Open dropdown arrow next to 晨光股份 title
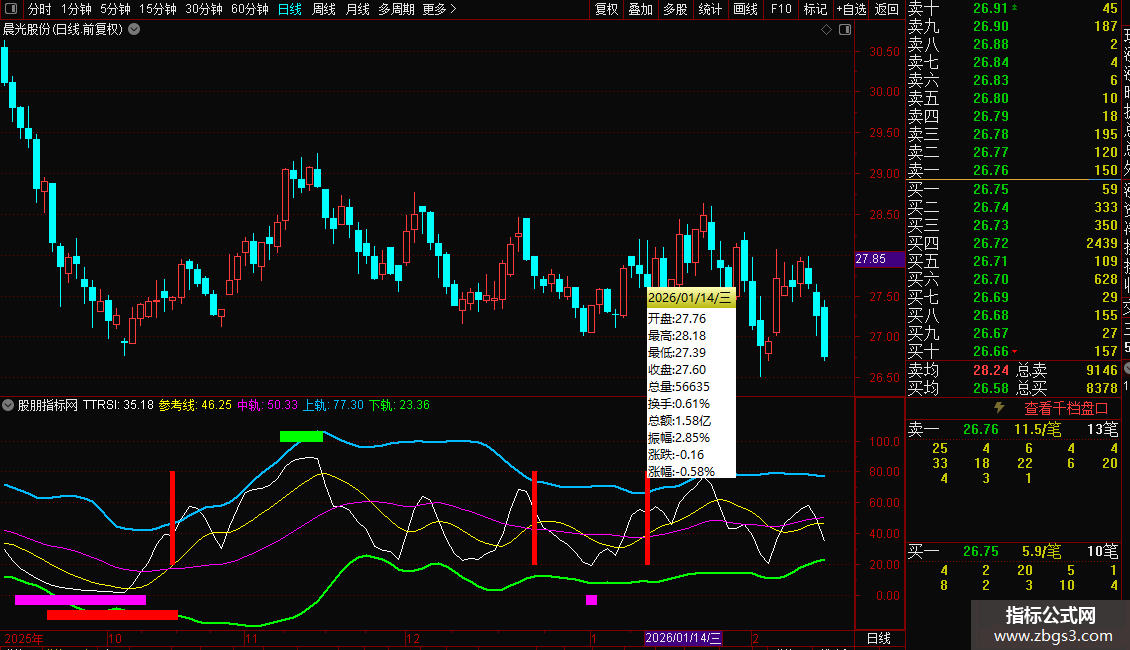This screenshot has width=1130, height=650. click(x=134, y=29)
